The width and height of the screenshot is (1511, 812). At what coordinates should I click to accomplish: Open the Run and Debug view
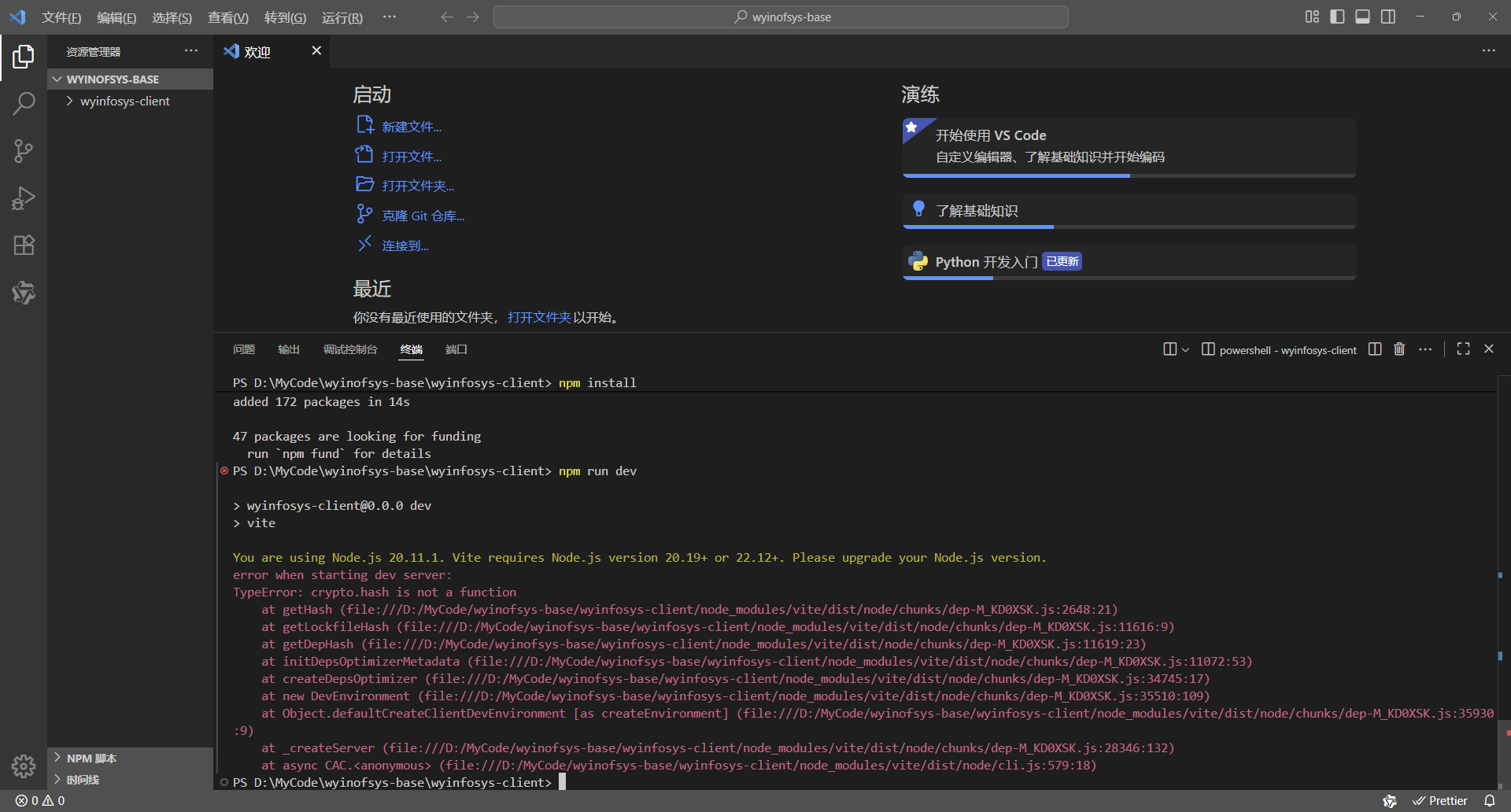click(x=24, y=197)
